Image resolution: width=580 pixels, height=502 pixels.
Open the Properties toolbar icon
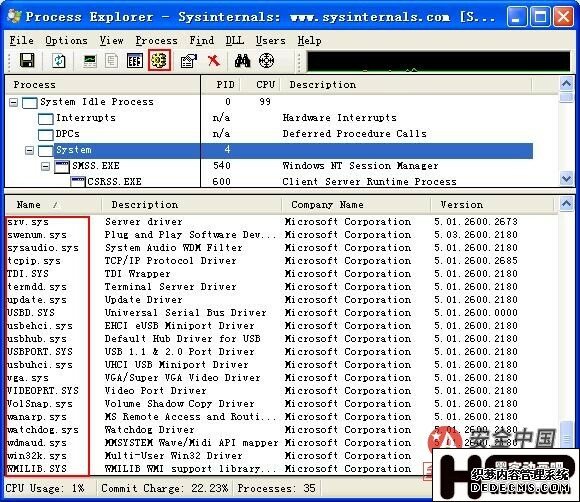pos(189,61)
